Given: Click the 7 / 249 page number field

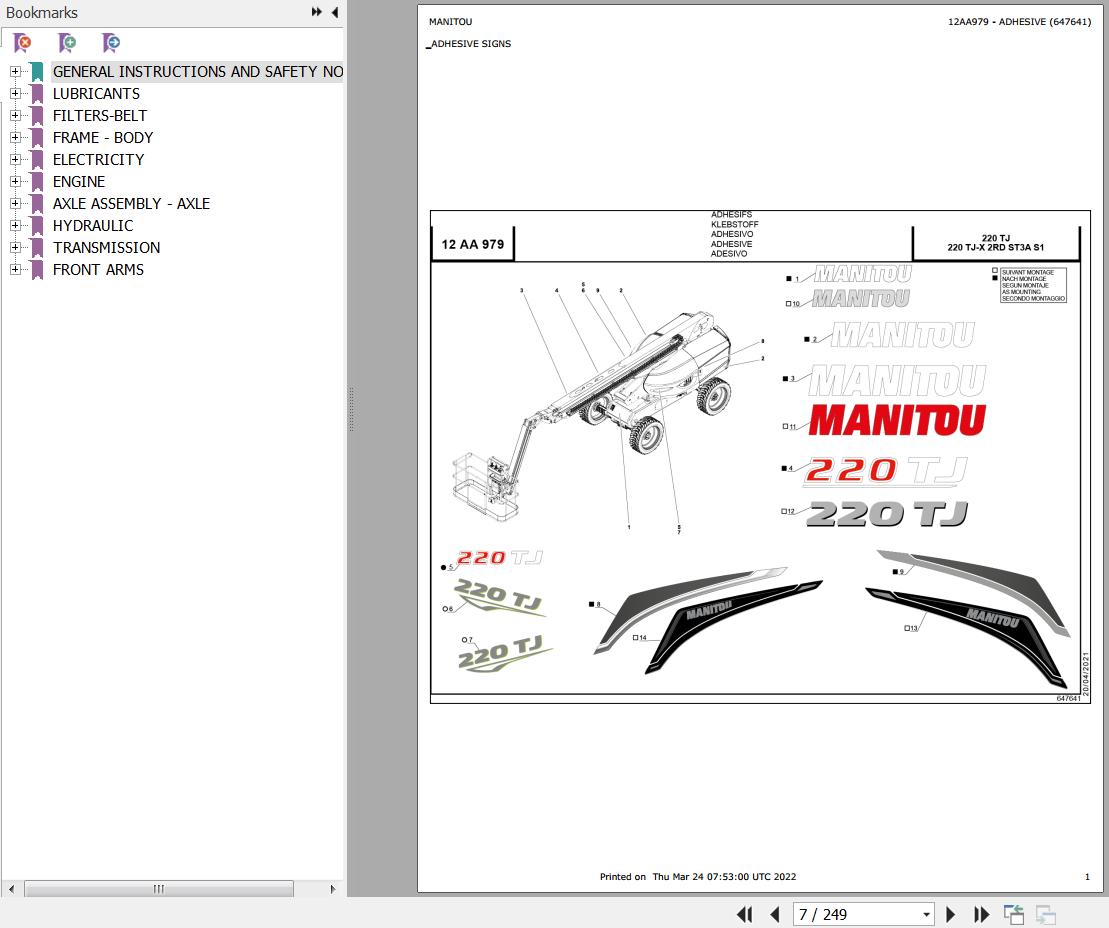Looking at the screenshot, I should coord(856,915).
